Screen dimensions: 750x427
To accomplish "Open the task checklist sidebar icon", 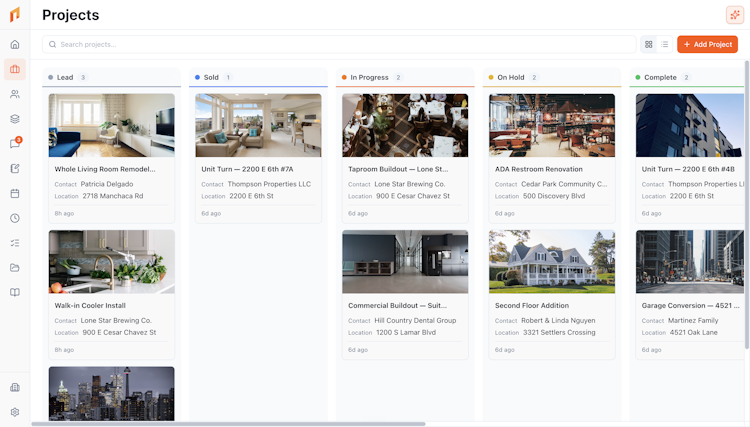I will coord(15,243).
